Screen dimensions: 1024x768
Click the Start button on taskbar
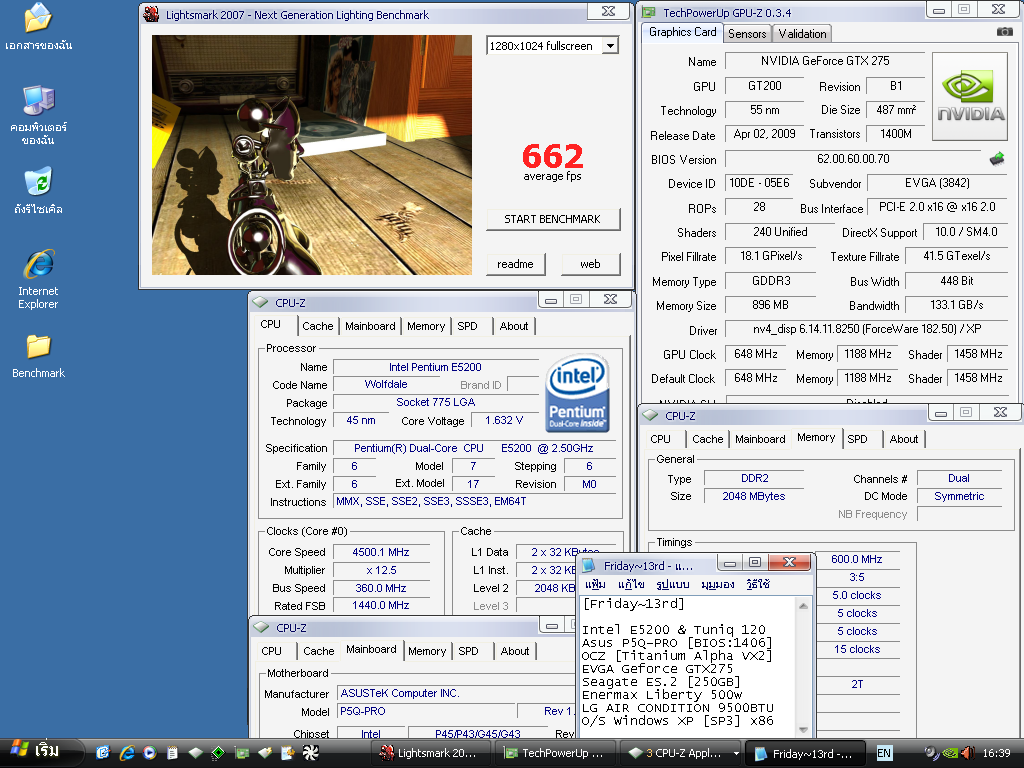(x=39, y=752)
